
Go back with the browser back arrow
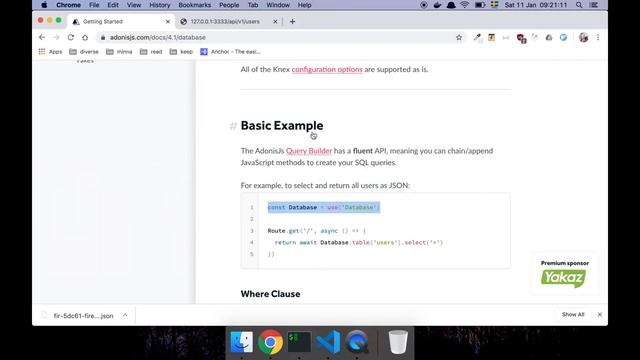[x=42, y=37]
